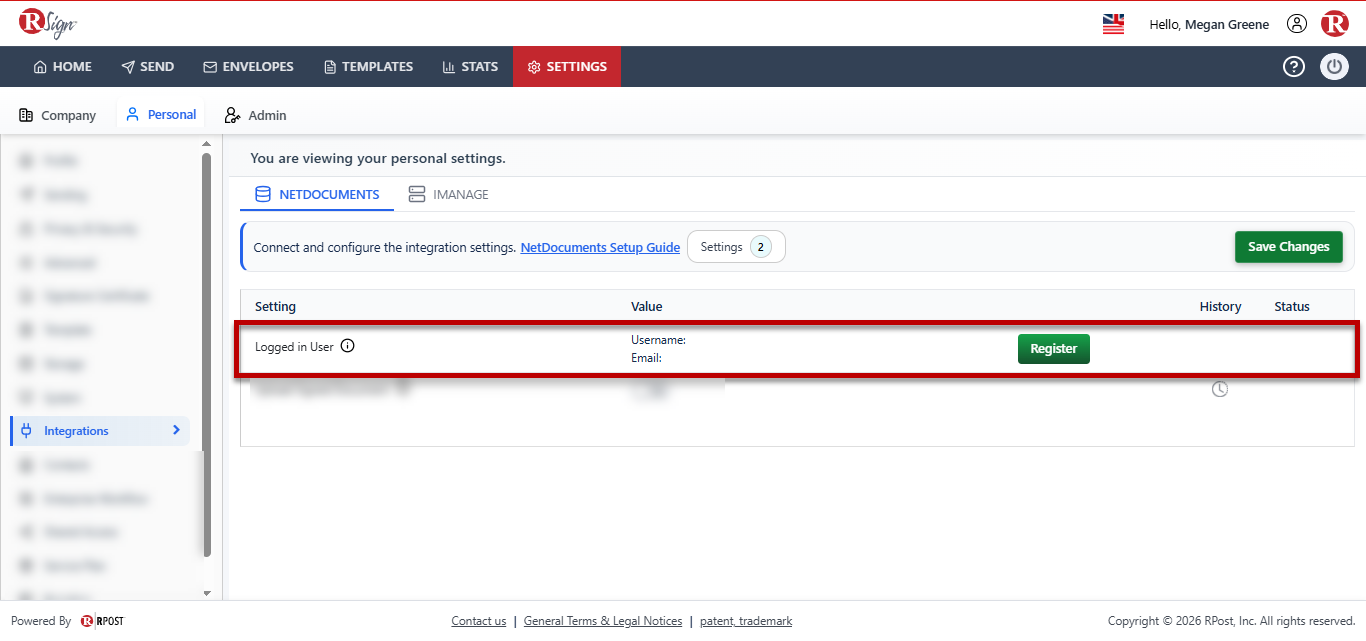
Task: Click the Status column header
Action: tap(1292, 306)
